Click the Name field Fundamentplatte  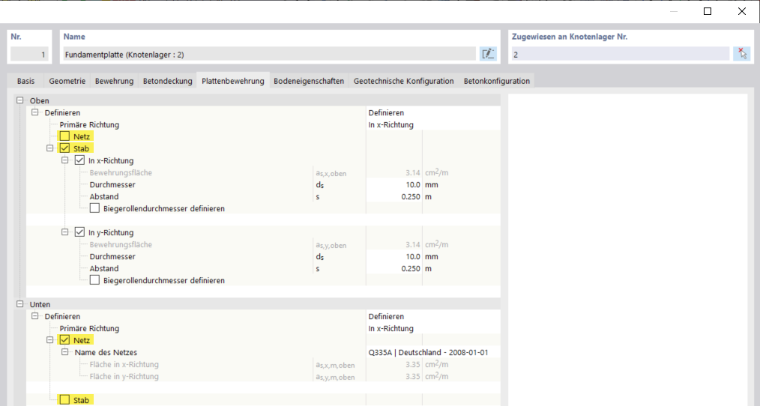[269, 54]
